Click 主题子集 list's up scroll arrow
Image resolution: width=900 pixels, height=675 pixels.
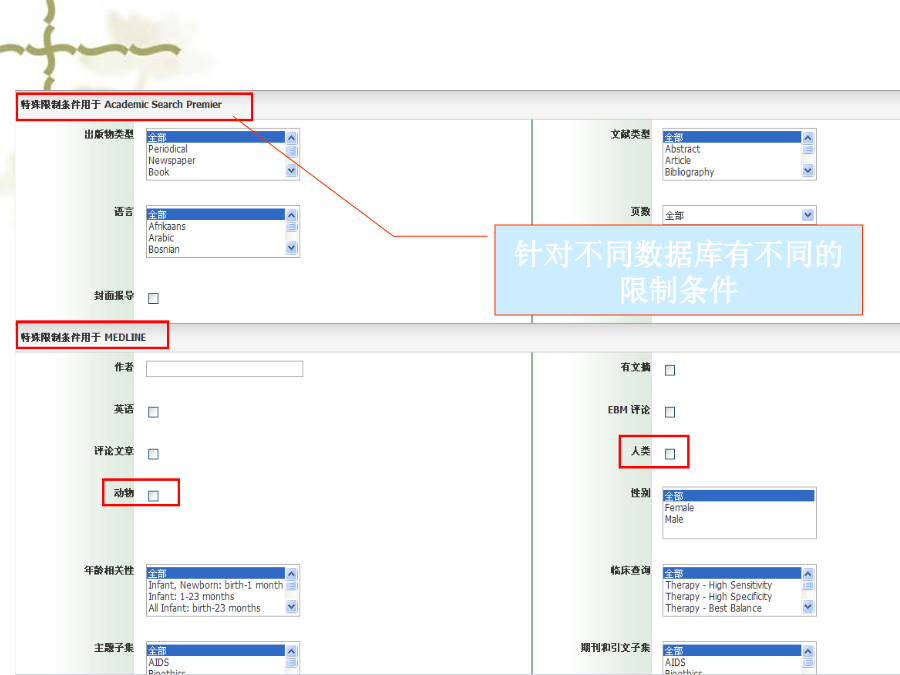tap(292, 651)
